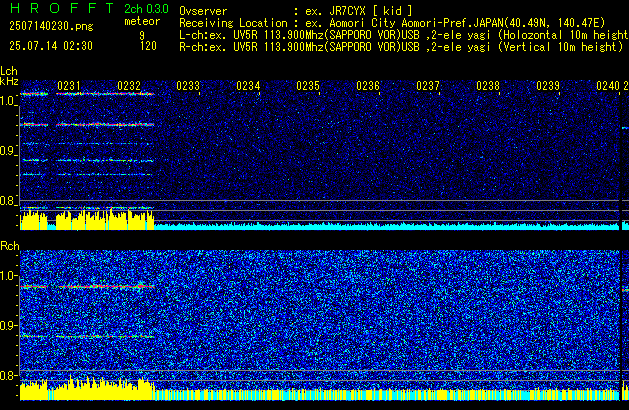Click the file name 2507140230.png
The height and width of the screenshot is (410, 629).
click(x=51, y=26)
